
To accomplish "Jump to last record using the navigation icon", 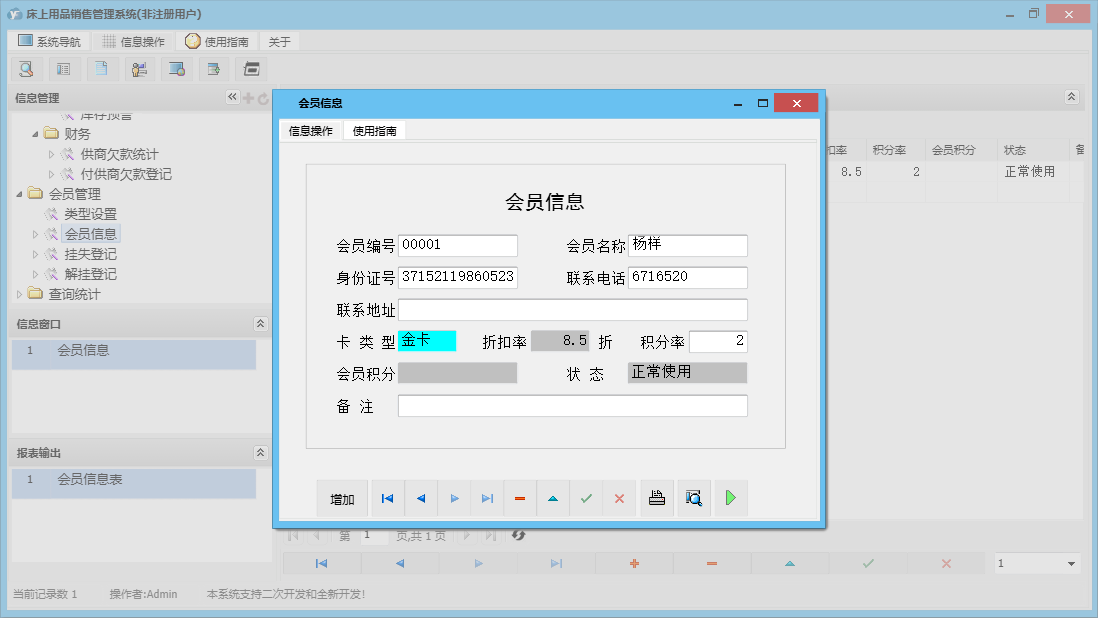I will pyautogui.click(x=487, y=497).
